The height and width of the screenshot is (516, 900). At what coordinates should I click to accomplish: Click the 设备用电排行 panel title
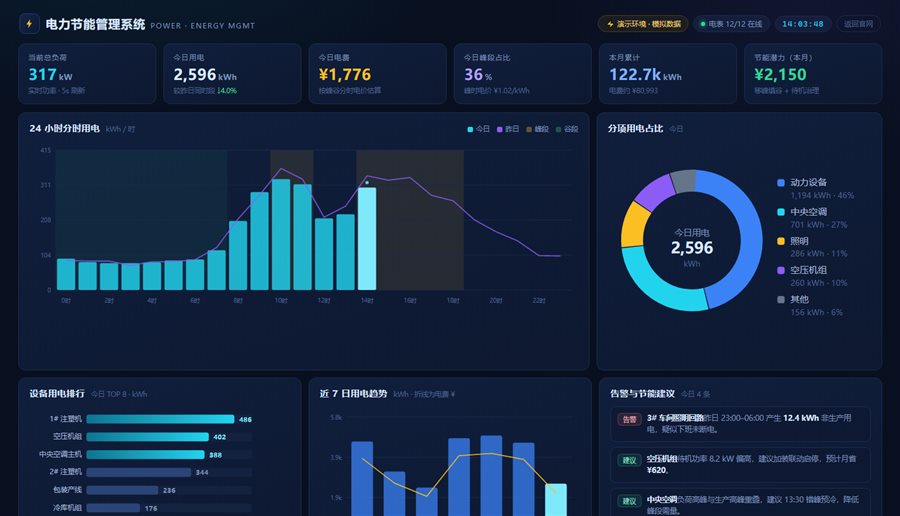57,394
